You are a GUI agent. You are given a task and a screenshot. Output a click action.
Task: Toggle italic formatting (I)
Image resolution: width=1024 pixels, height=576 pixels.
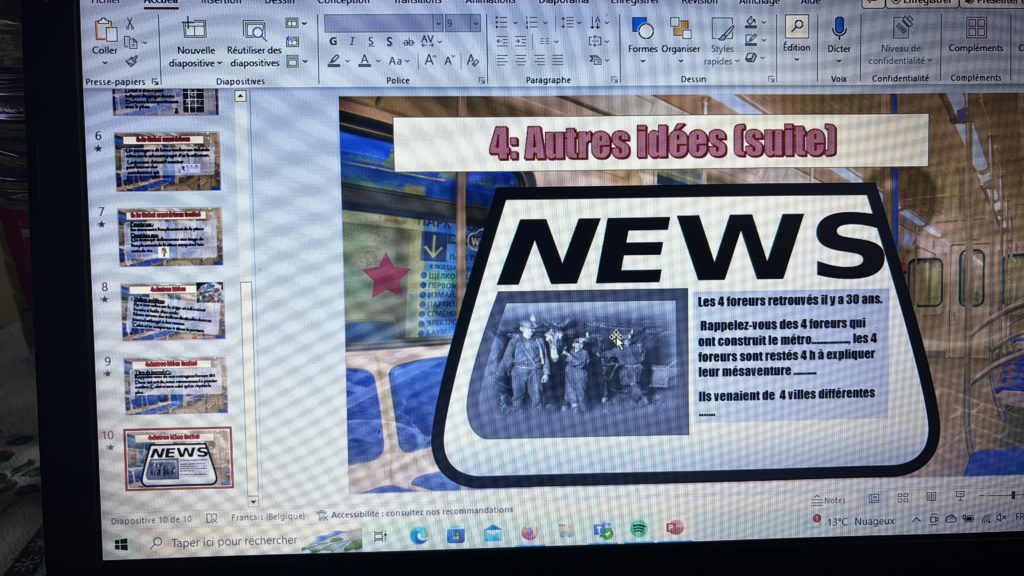tap(352, 42)
